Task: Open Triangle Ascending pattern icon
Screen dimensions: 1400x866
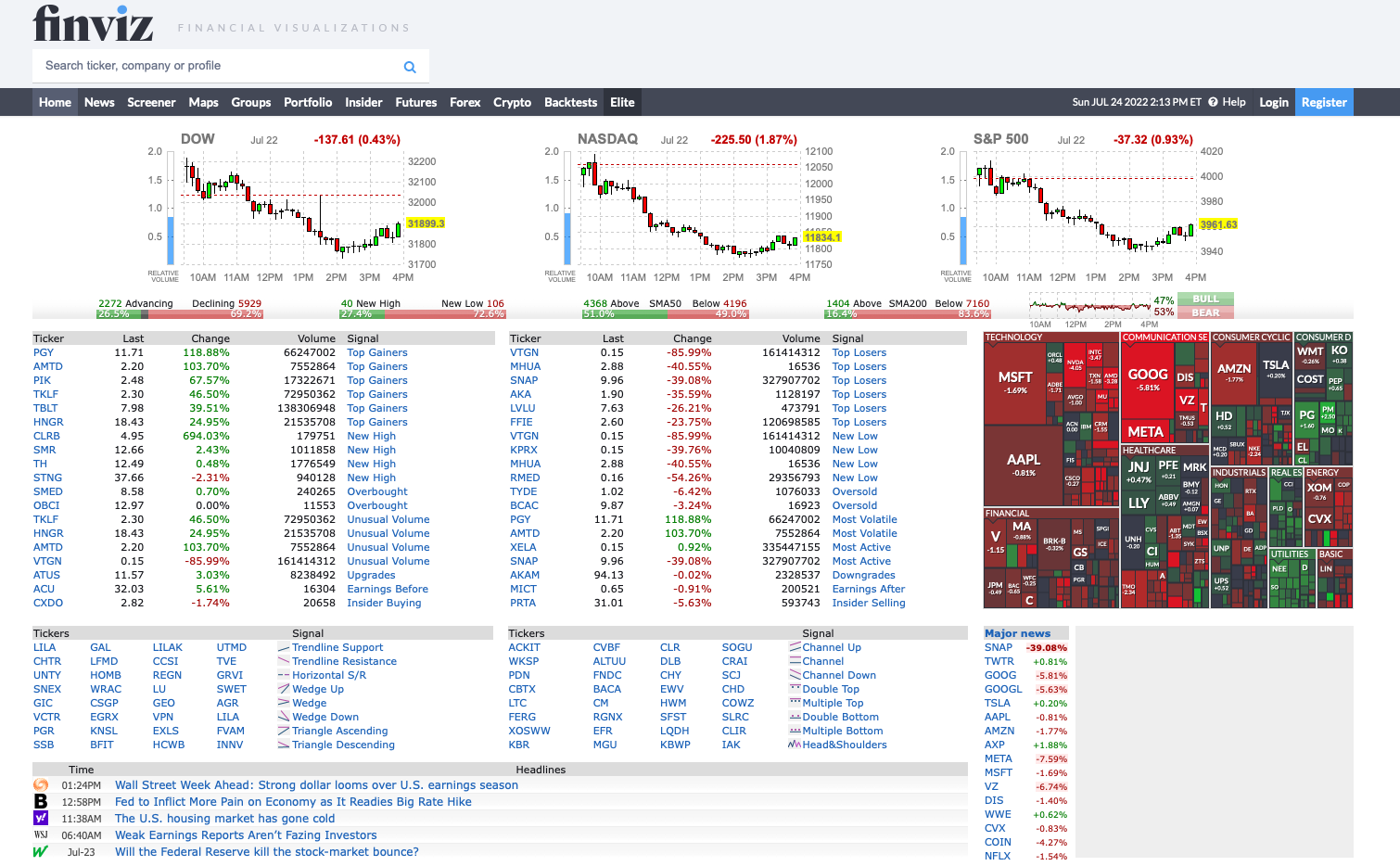Action: (284, 731)
